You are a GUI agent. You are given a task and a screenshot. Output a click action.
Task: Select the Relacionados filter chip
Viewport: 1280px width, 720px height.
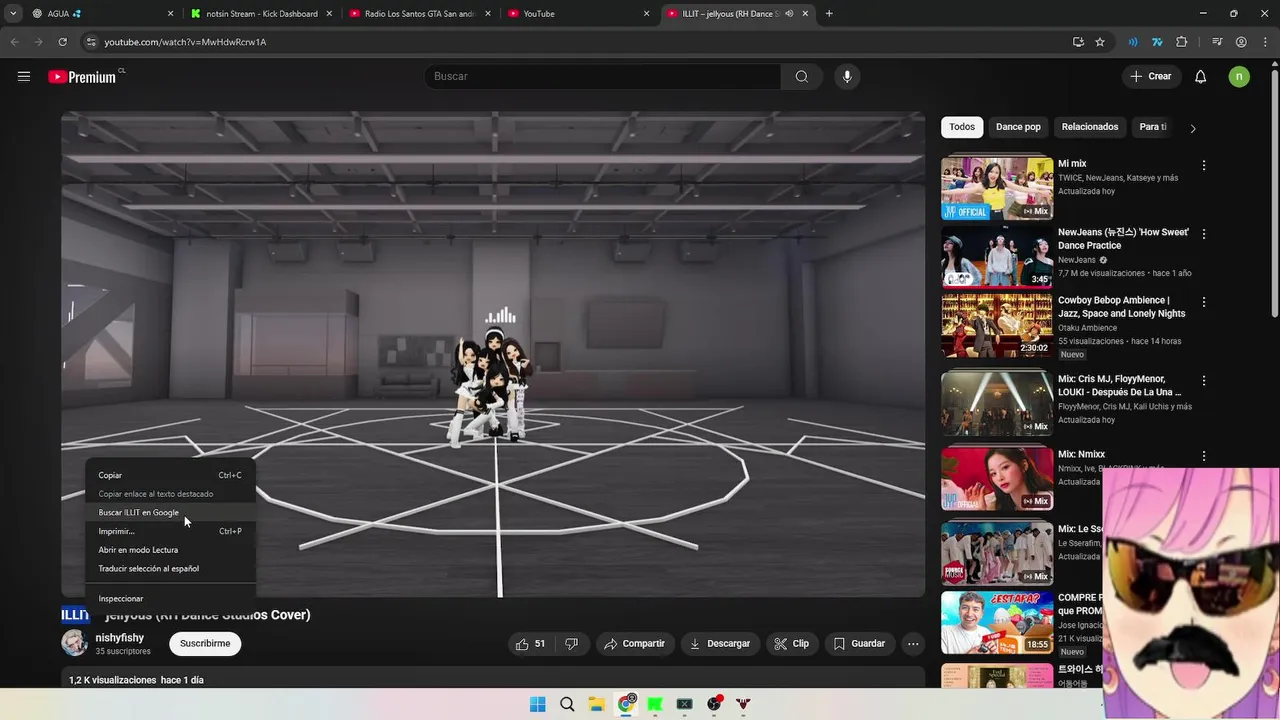[x=1090, y=127]
